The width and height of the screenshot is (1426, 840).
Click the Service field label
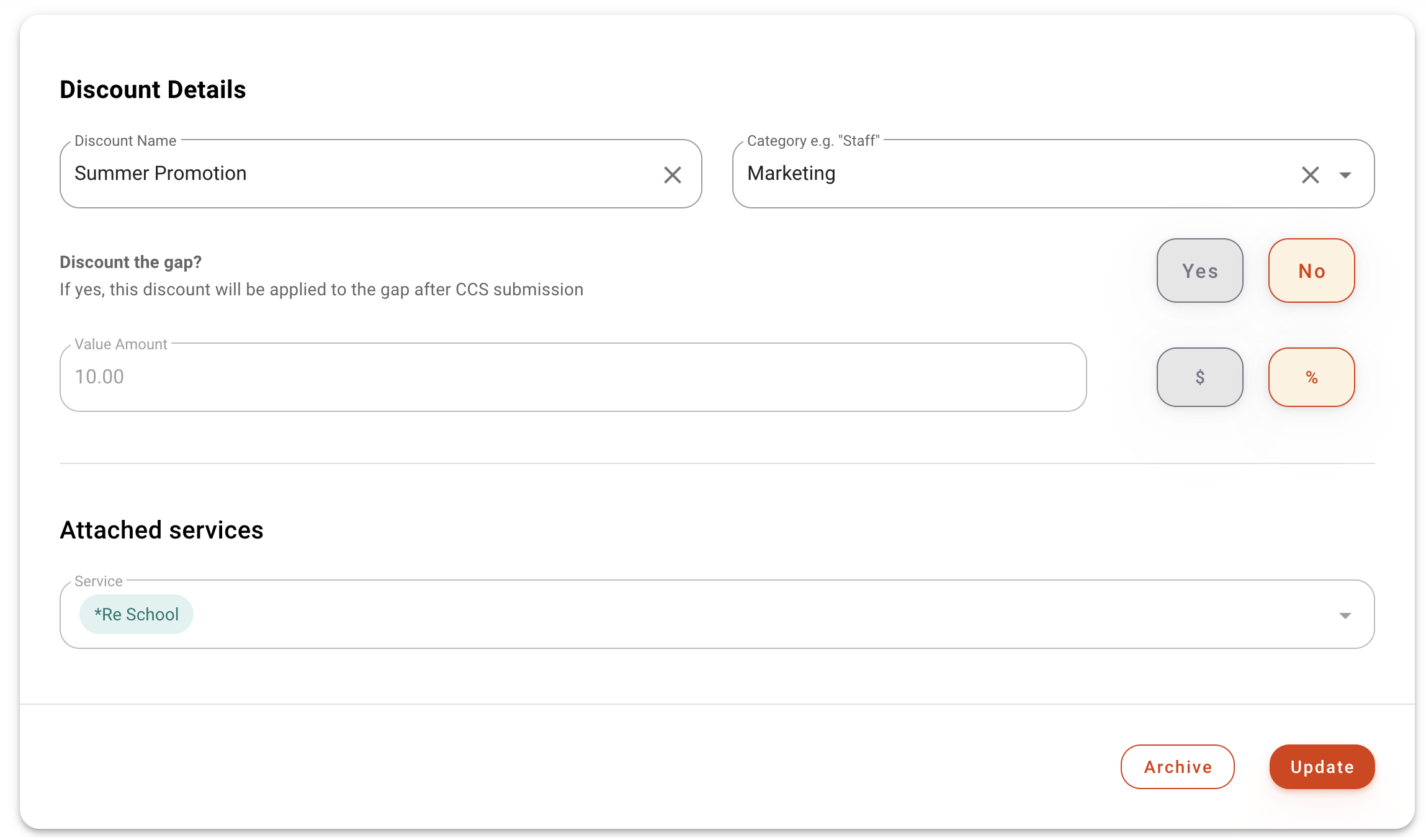[99, 581]
